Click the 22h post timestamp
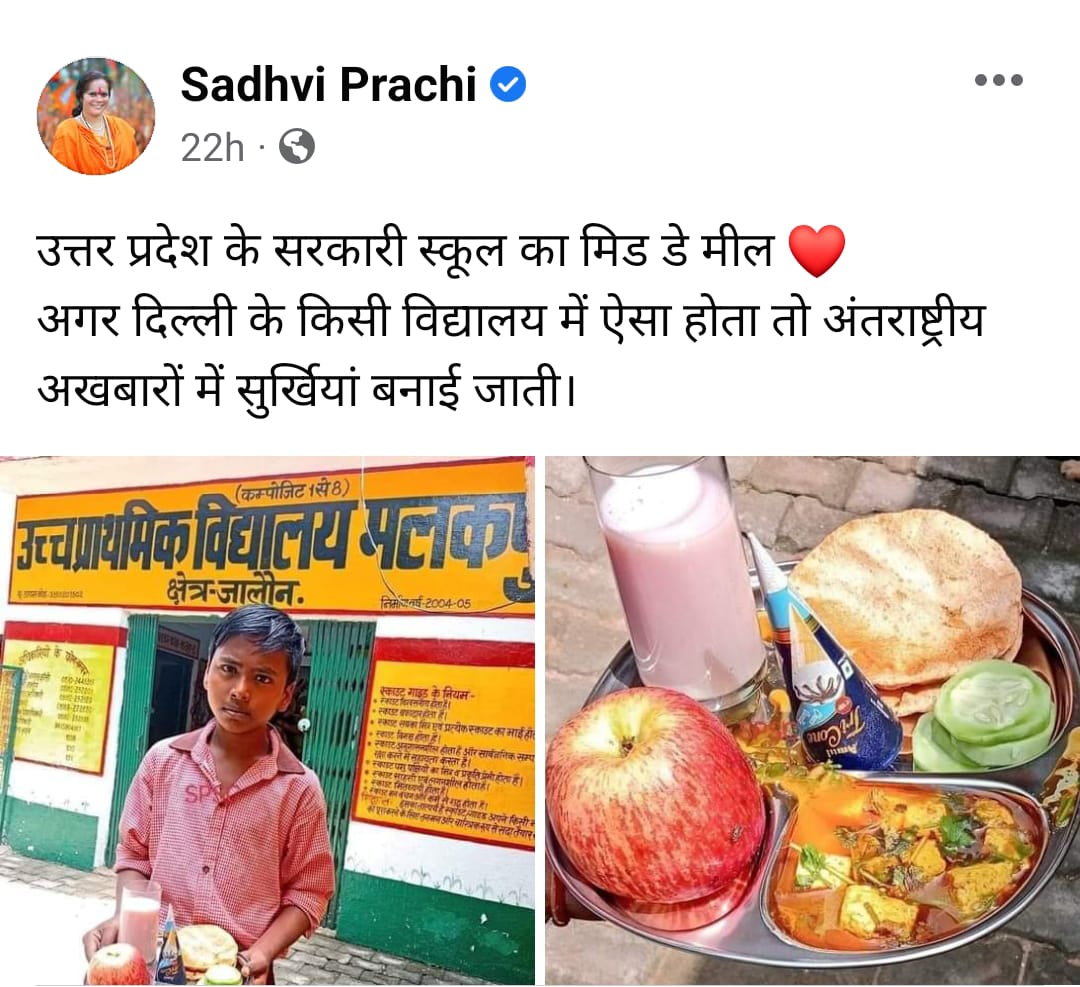This screenshot has width=1080, height=987. click(x=212, y=147)
